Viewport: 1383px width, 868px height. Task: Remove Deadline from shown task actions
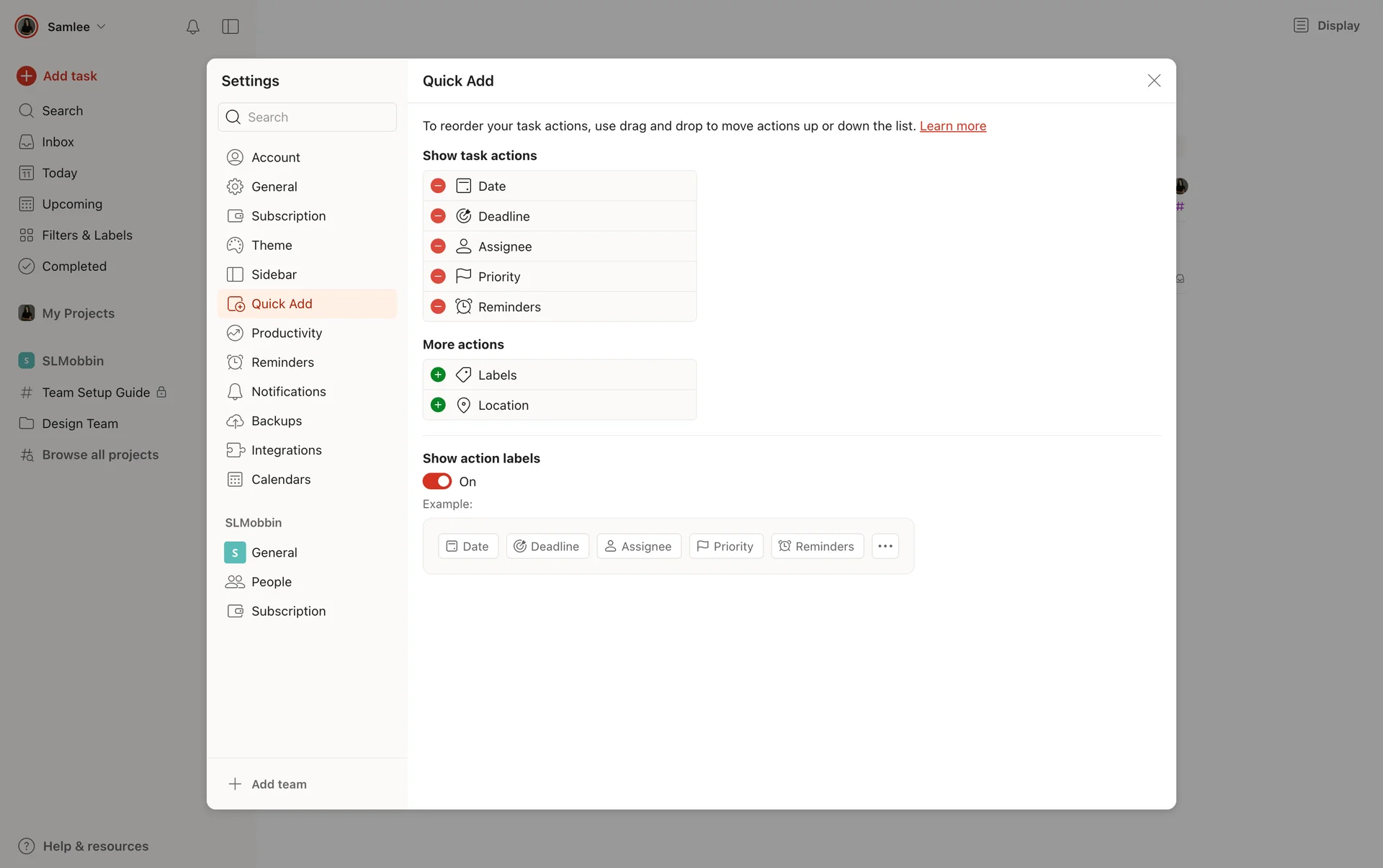click(438, 216)
